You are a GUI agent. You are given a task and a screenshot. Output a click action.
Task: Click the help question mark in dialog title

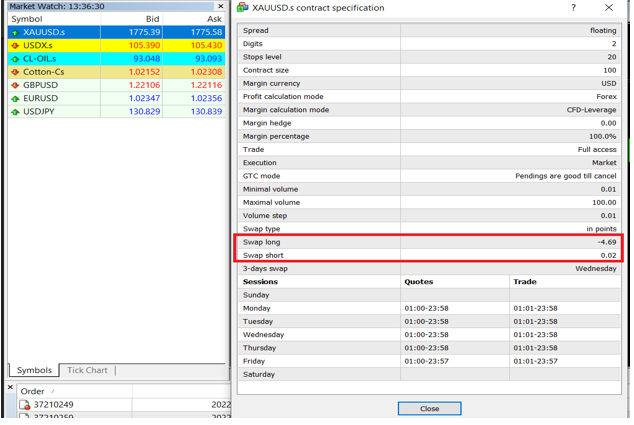coord(573,8)
